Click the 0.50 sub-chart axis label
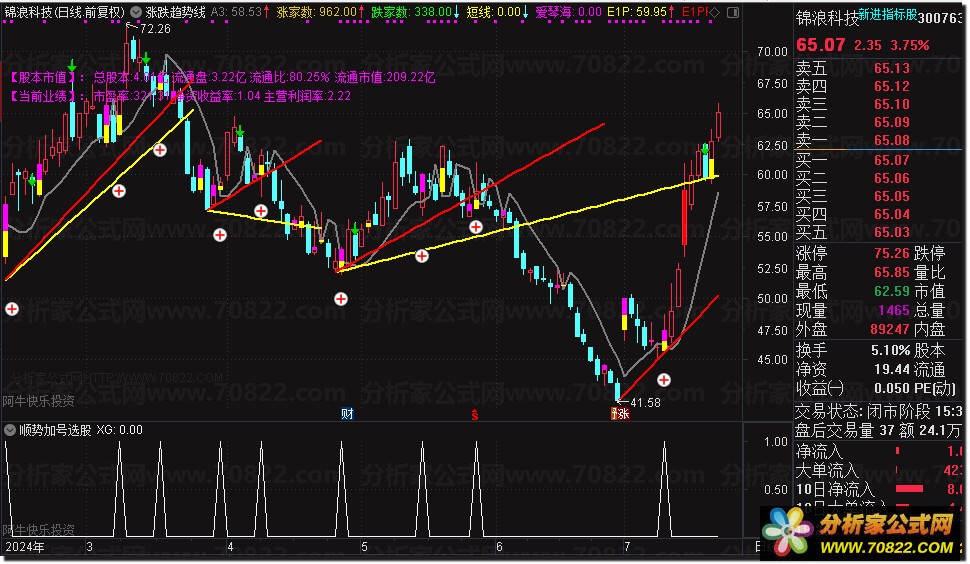 pos(775,489)
